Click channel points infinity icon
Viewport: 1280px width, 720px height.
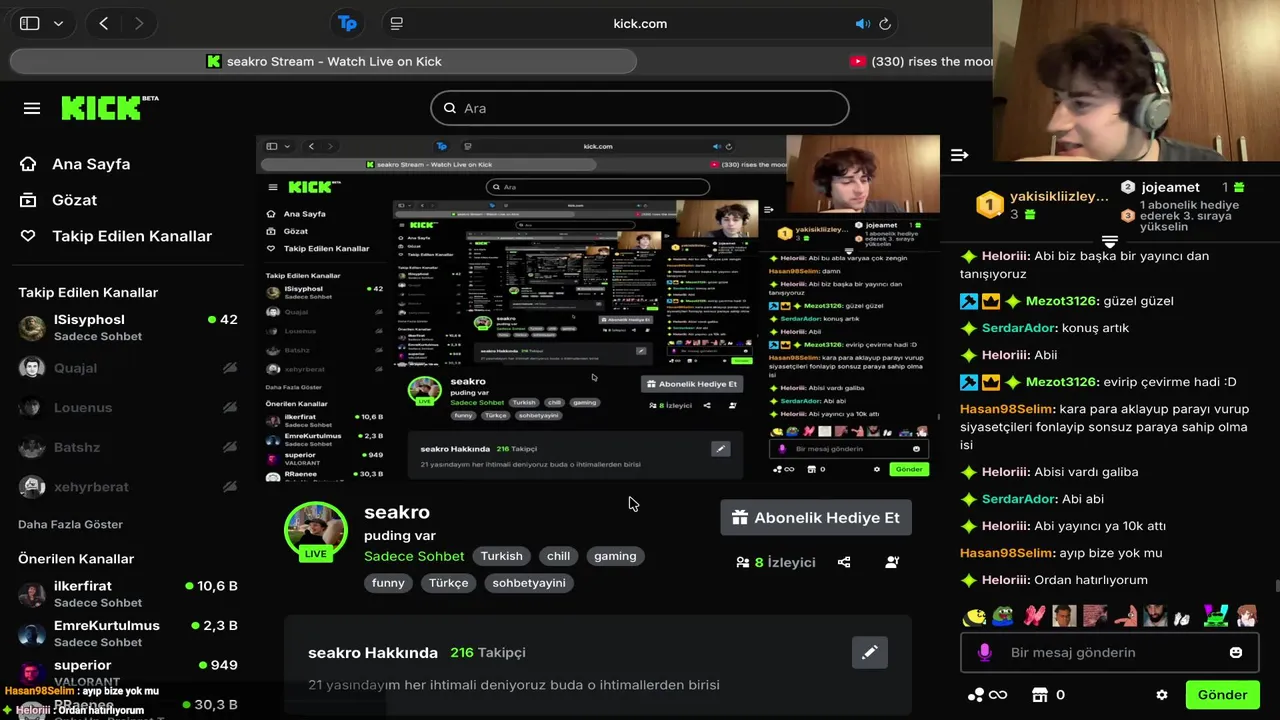point(987,695)
